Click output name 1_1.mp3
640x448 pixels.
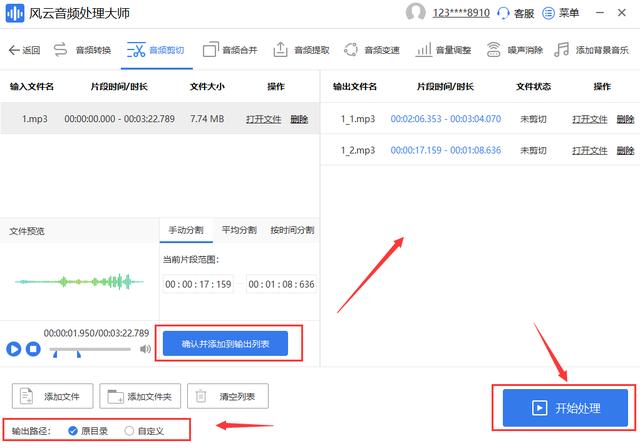358,119
